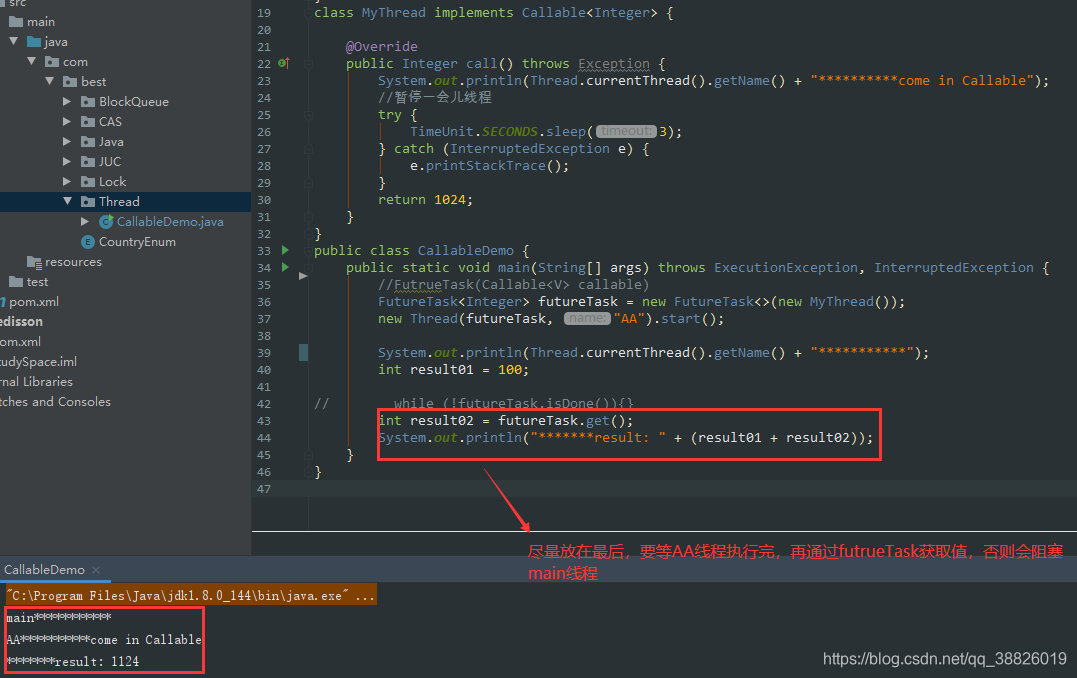This screenshot has height=678, width=1077.
Task: Select the StudySpace.iml file
Action: tap(38, 361)
